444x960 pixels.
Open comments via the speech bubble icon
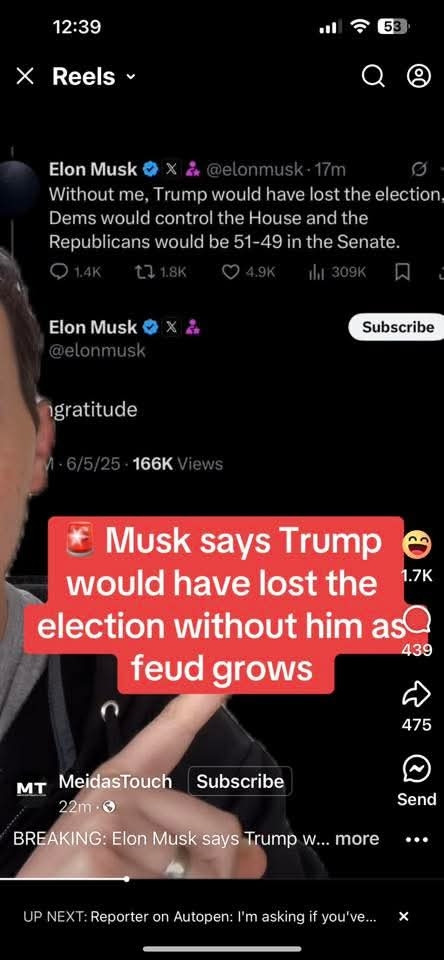tap(417, 623)
